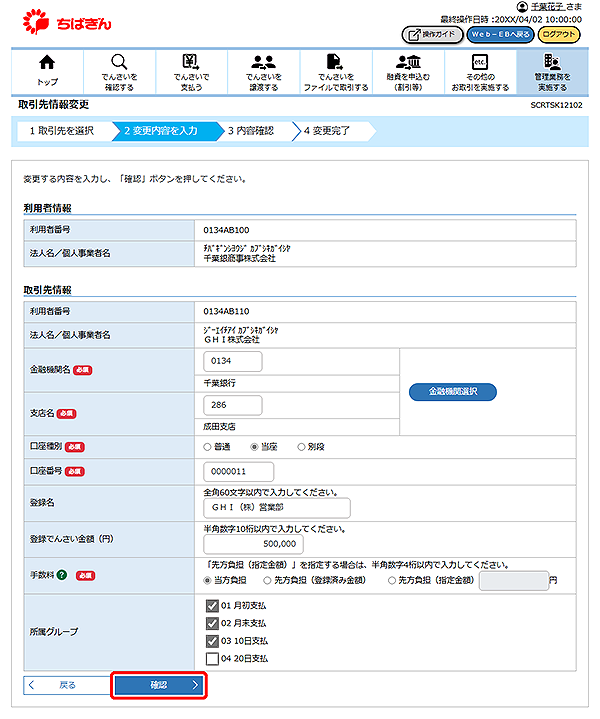Click the 確認 confirm button
Image resolution: width=600 pixels, height=719 pixels.
(159, 685)
